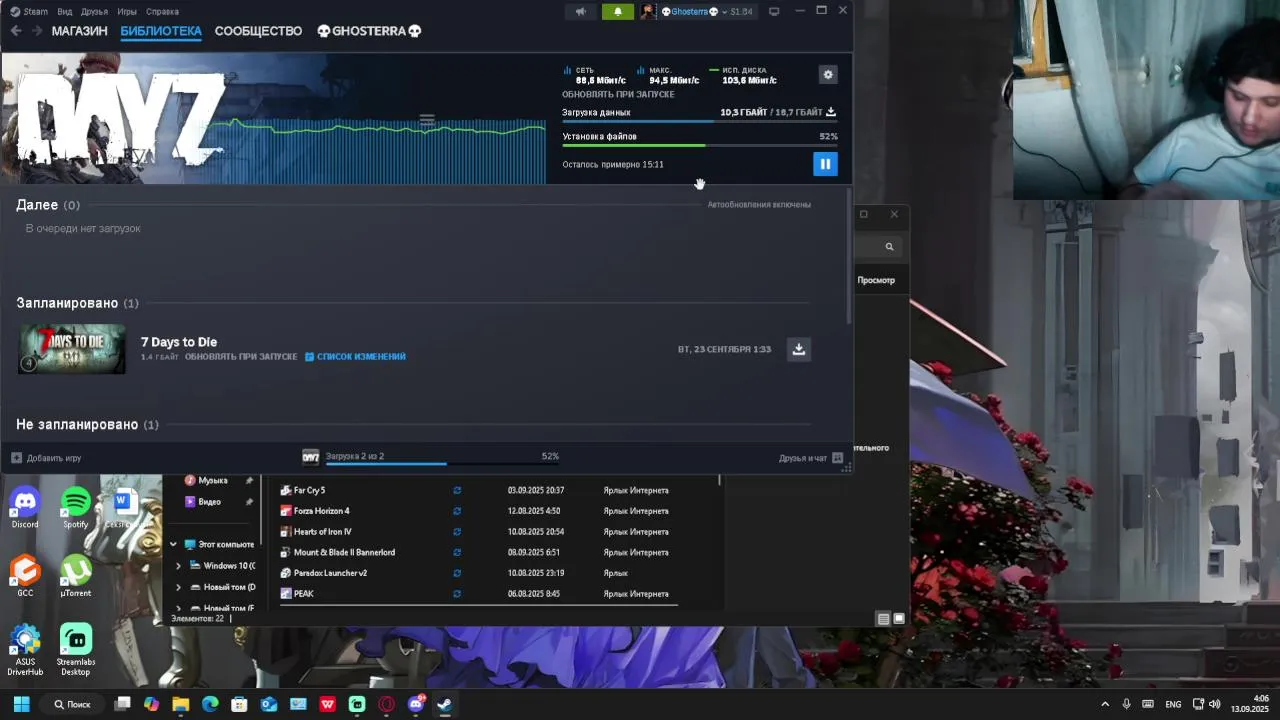Open the Discord desktop shortcut
1280x720 pixels.
(25, 508)
